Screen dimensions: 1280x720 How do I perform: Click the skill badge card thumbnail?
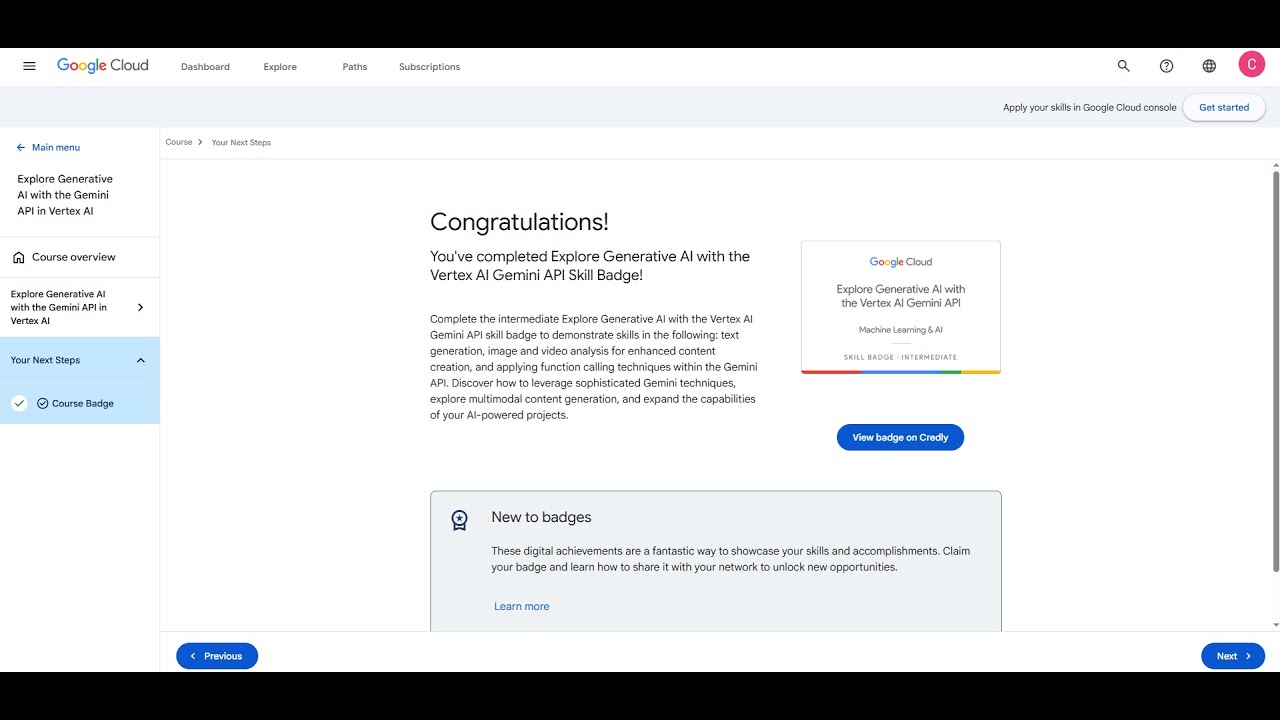[900, 307]
